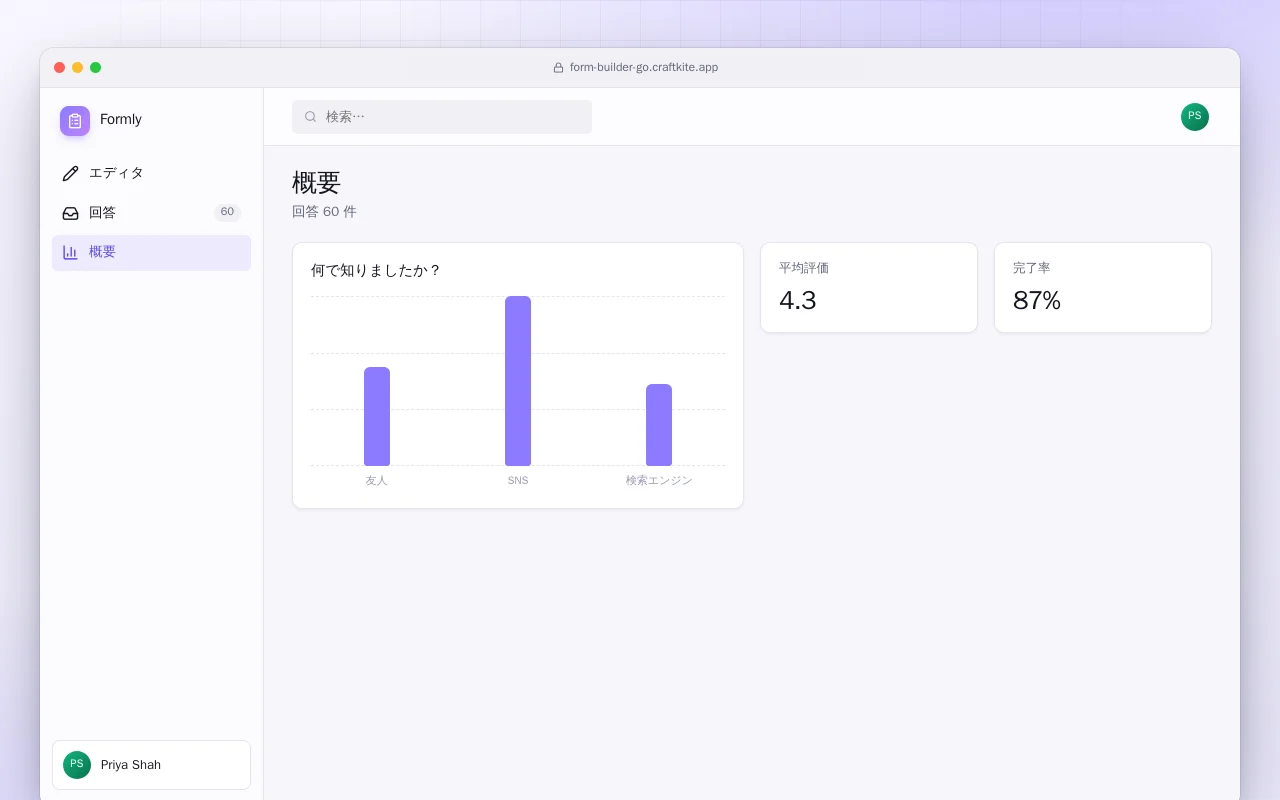Click the SNS bar in chart
1280x800 pixels.
518,381
